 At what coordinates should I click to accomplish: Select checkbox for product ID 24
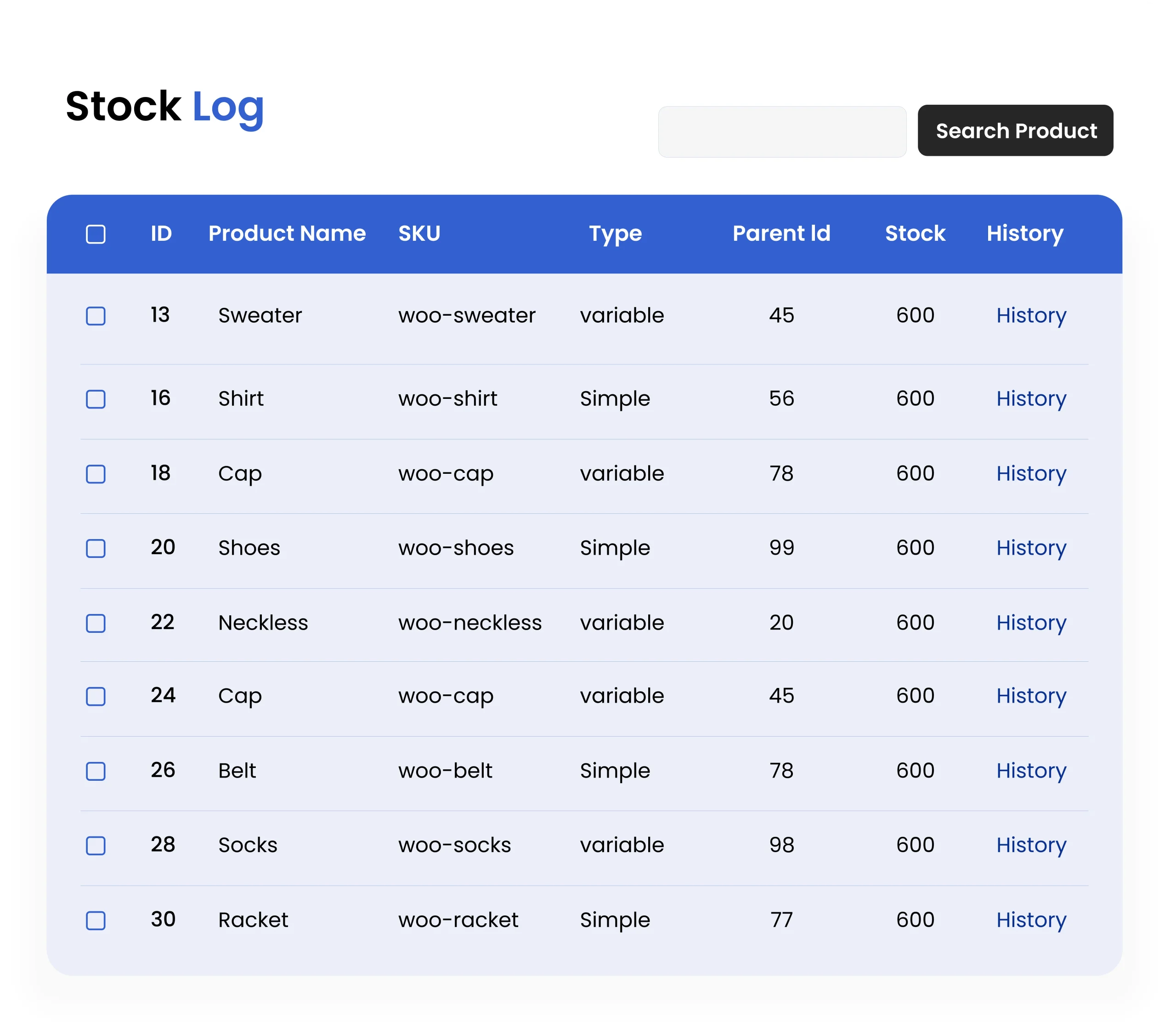[96, 696]
